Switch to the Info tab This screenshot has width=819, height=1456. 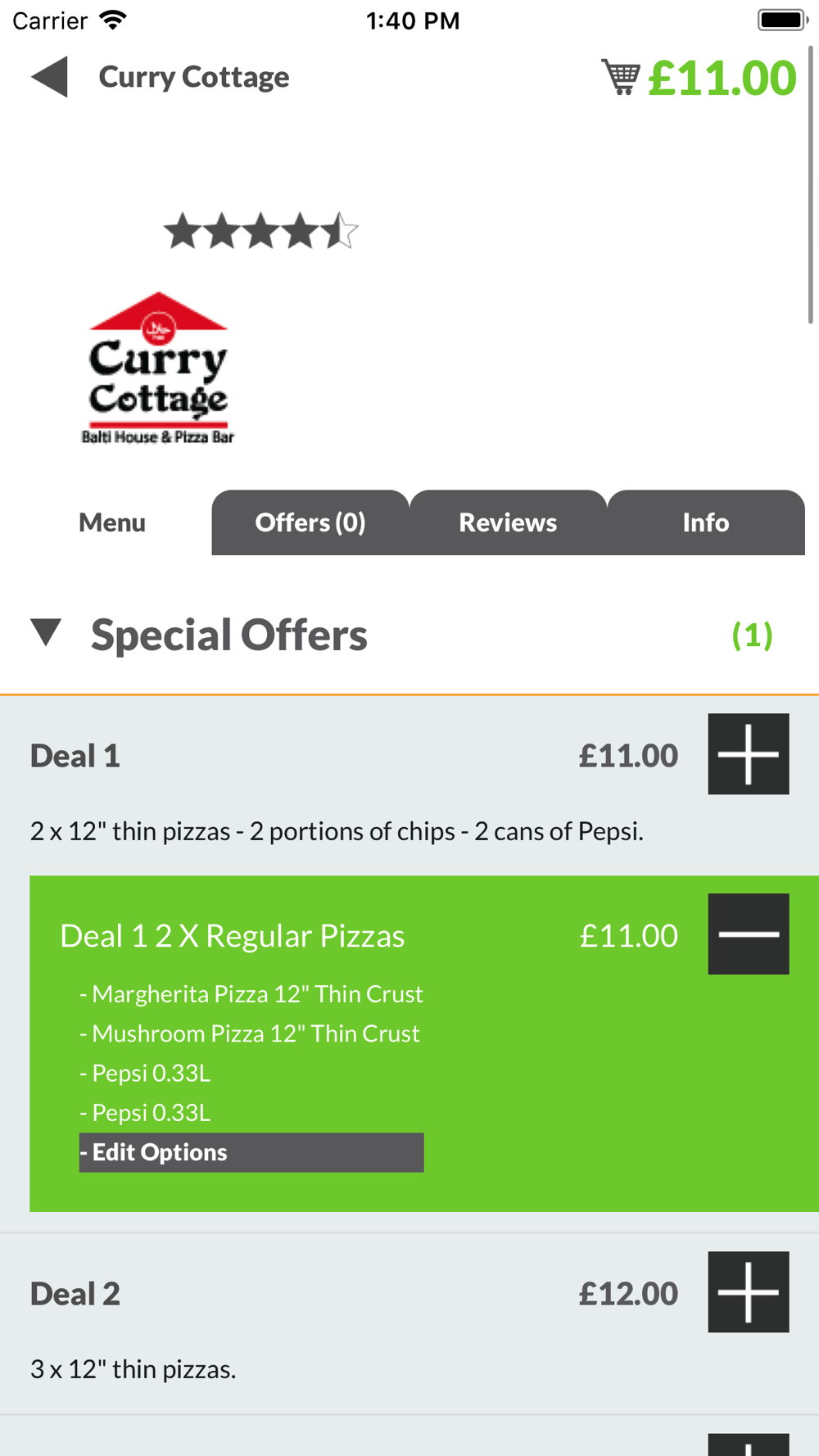point(706,522)
